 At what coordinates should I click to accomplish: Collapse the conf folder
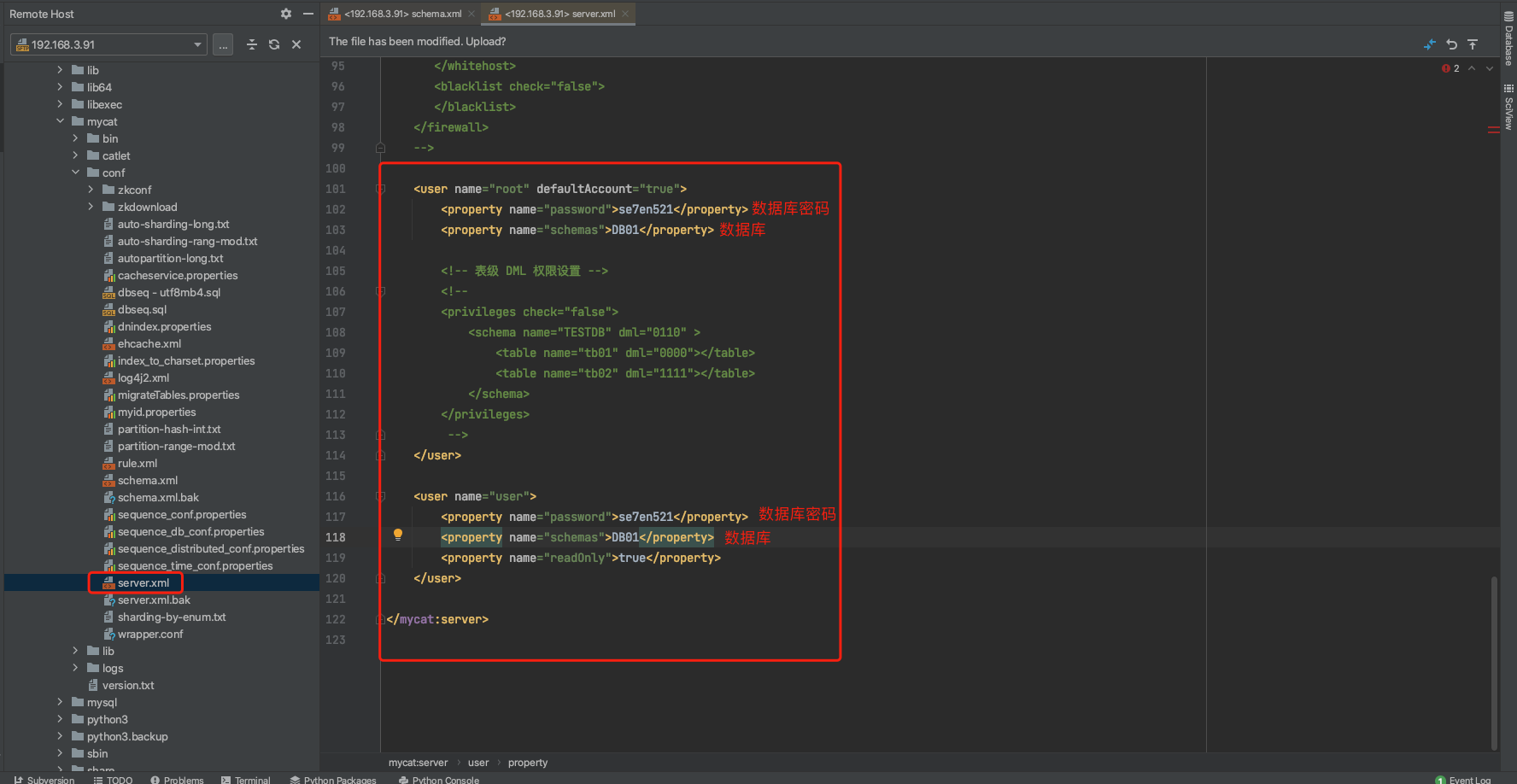pyautogui.click(x=75, y=173)
